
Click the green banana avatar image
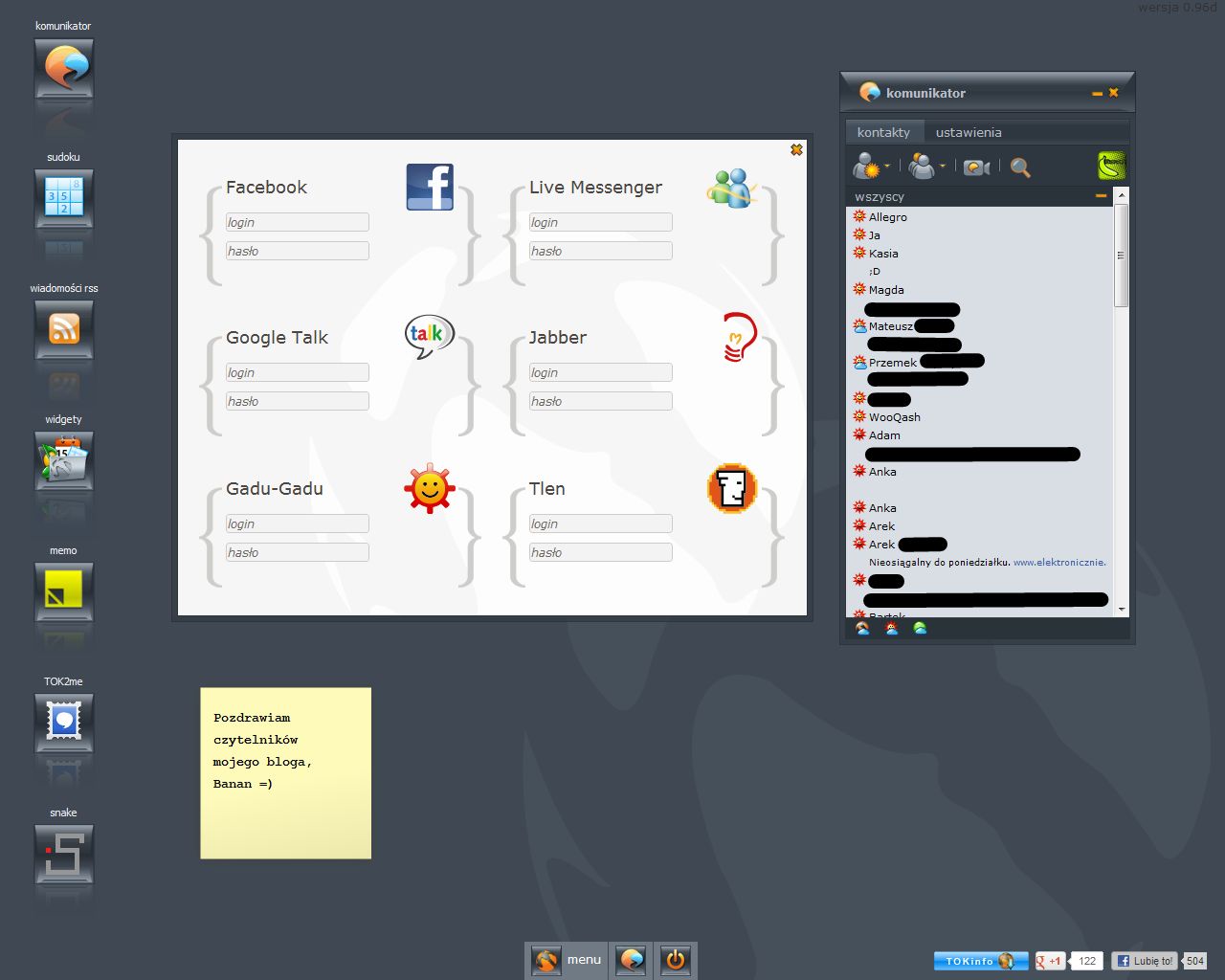tap(1111, 166)
